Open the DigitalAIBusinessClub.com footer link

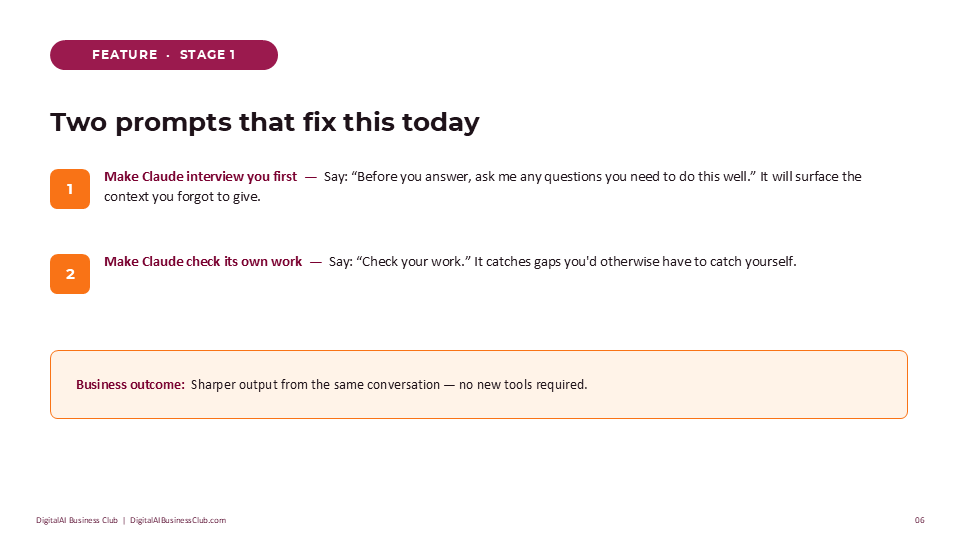coord(178,520)
